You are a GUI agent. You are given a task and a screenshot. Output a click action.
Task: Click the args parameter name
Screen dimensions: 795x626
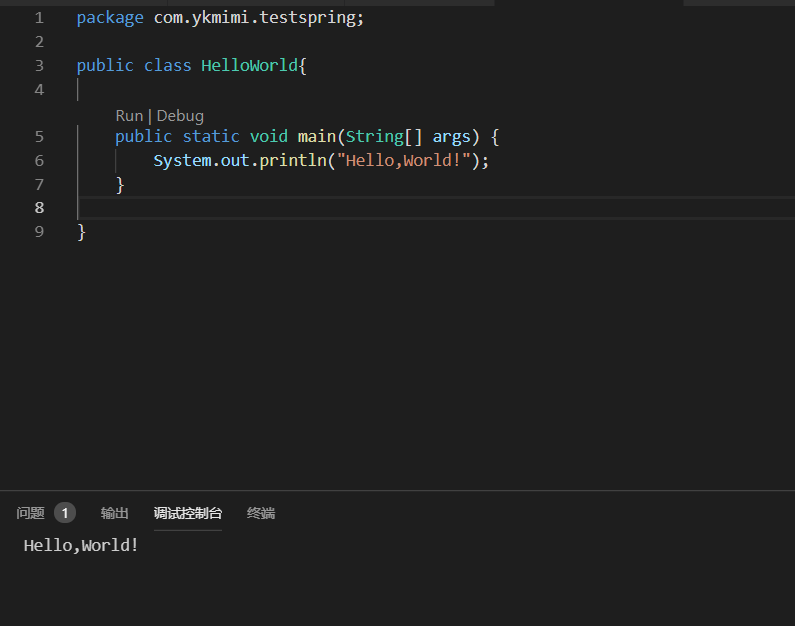(452, 137)
